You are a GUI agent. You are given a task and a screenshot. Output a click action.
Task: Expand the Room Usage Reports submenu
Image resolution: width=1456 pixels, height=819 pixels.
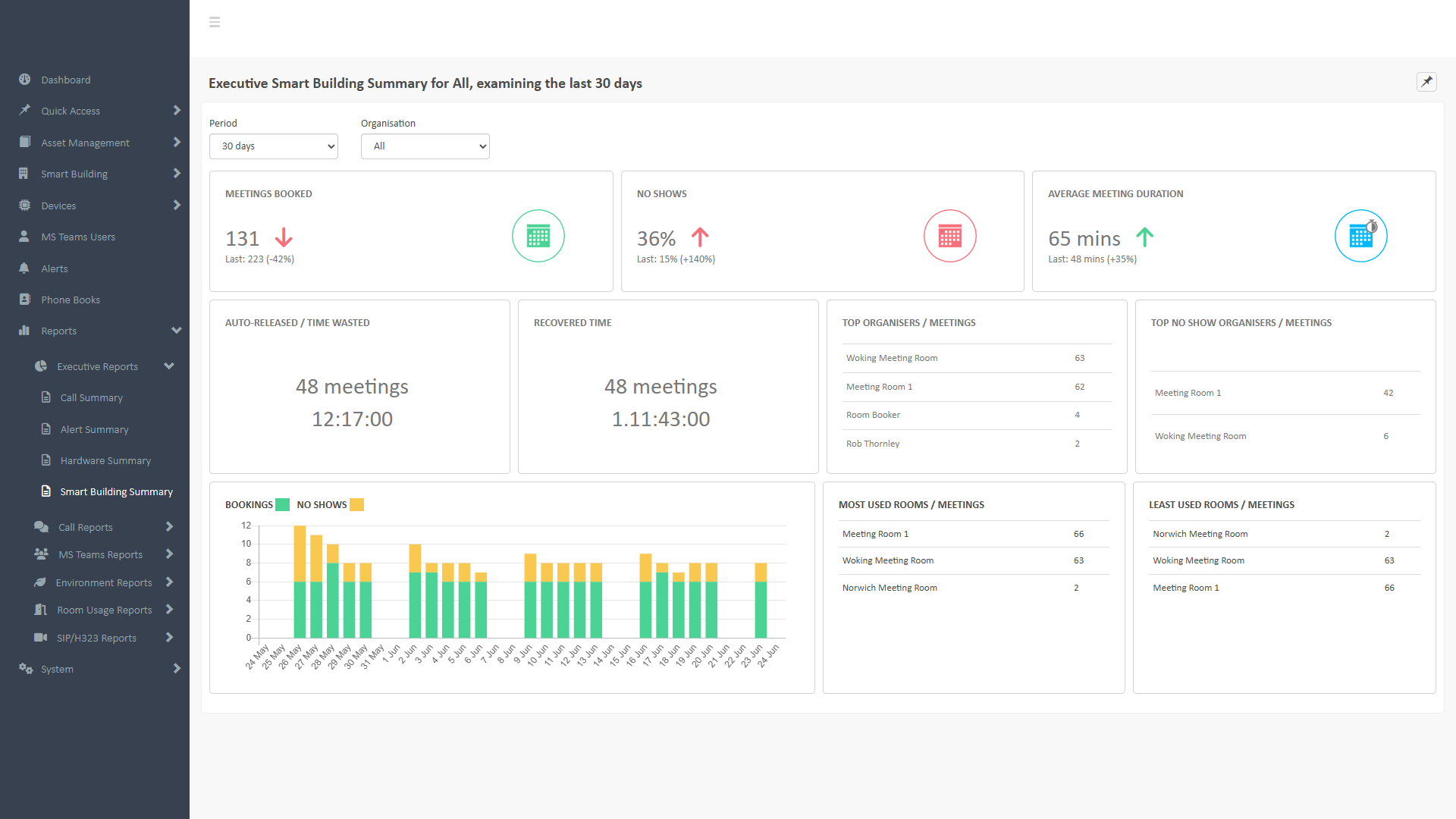tap(105, 610)
